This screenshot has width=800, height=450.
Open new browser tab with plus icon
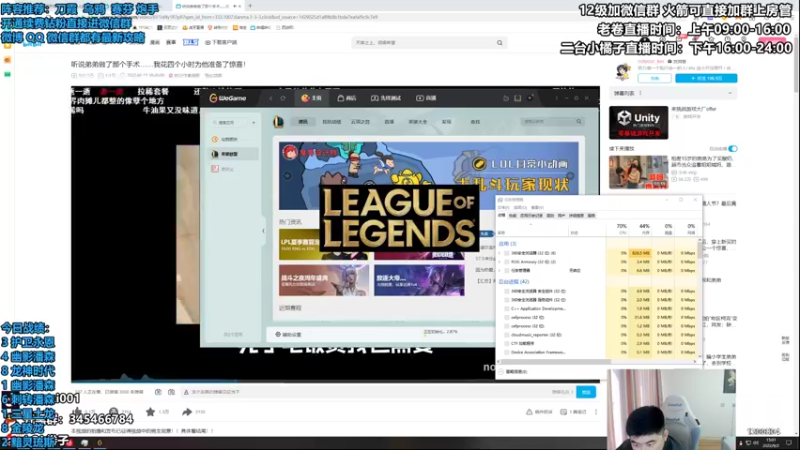pos(250,6)
